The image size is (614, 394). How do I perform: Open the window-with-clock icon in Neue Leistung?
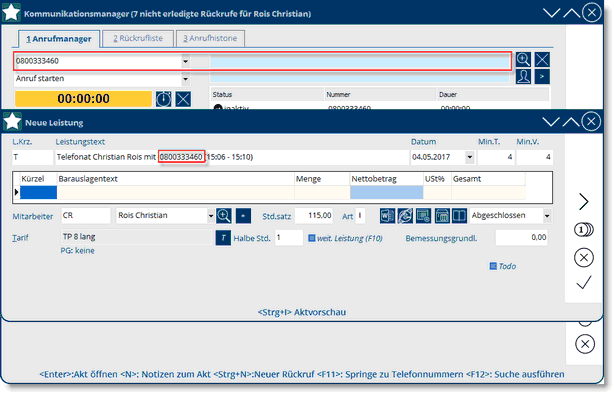[423, 216]
